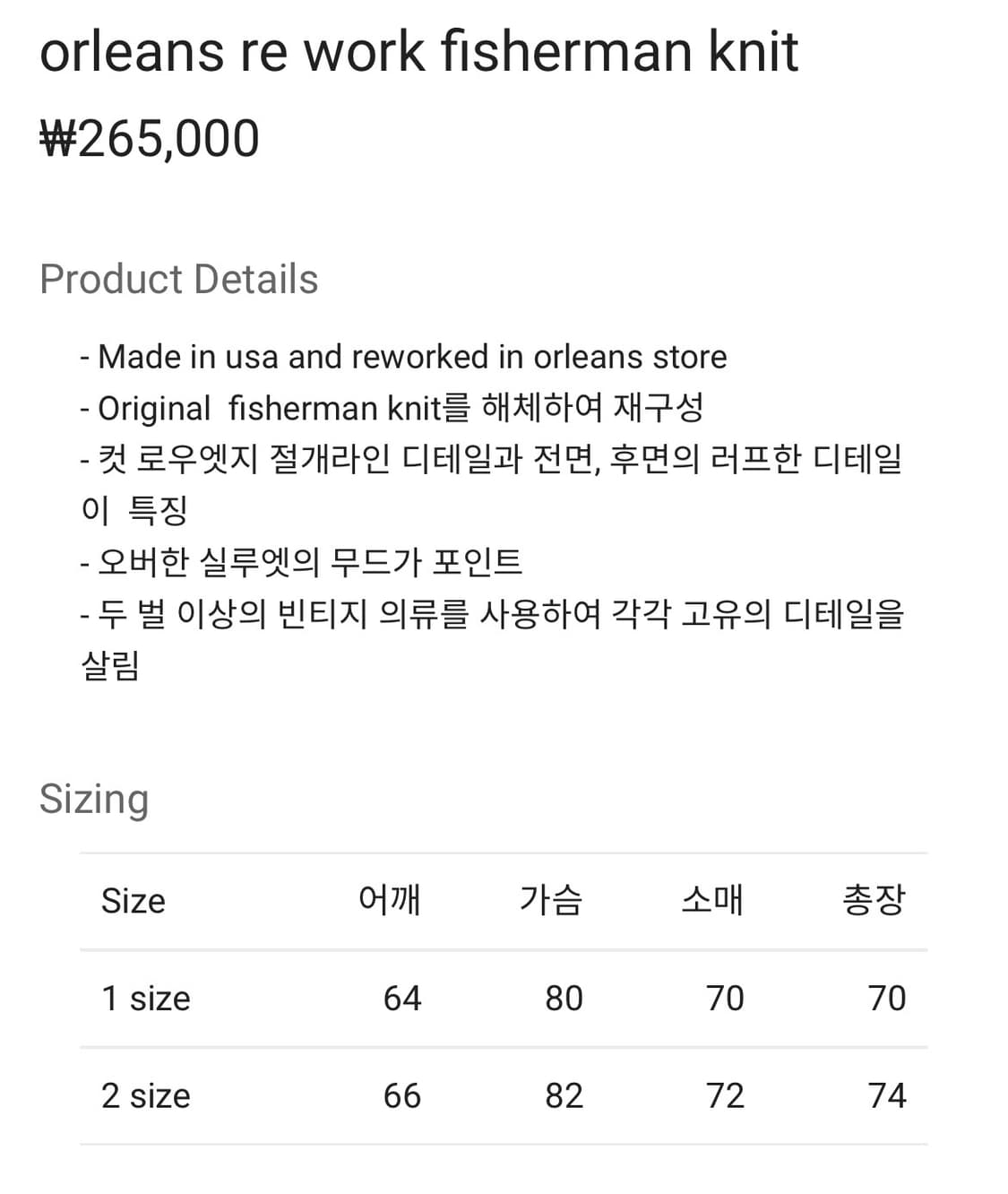Screen dimensions: 1008x1194
Task: Click the Product Details heading
Action: (179, 279)
